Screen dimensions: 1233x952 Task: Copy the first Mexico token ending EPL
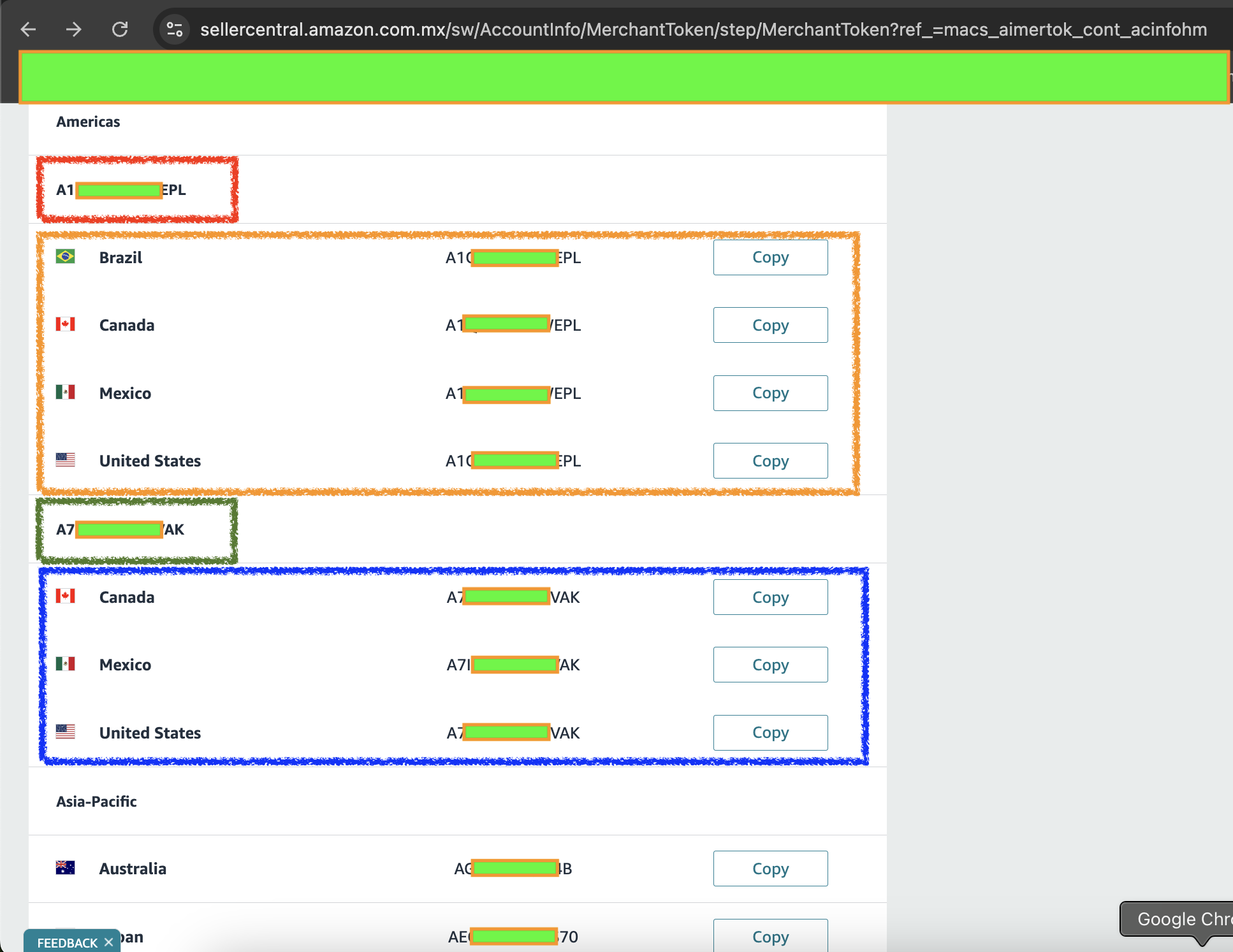[770, 393]
